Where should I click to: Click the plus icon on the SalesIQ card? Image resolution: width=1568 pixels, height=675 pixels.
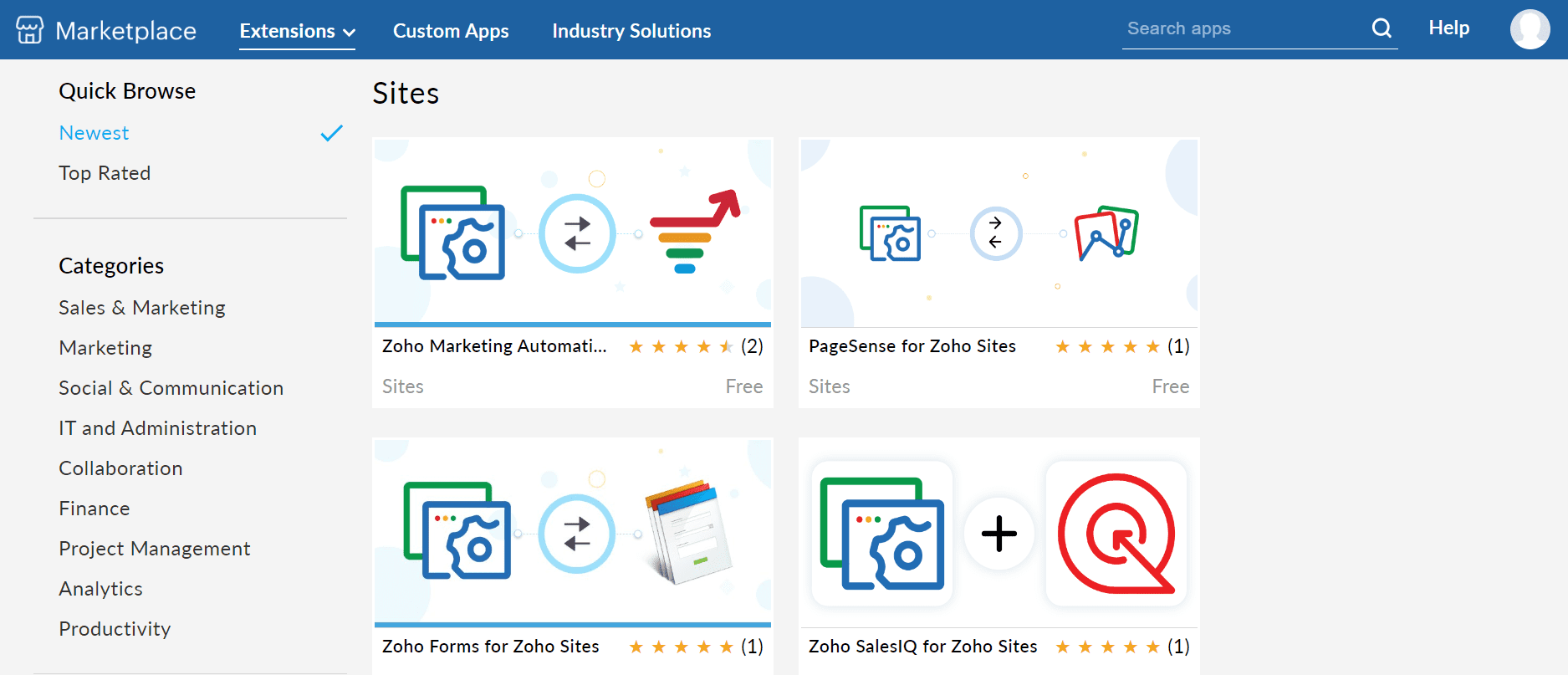[999, 534]
